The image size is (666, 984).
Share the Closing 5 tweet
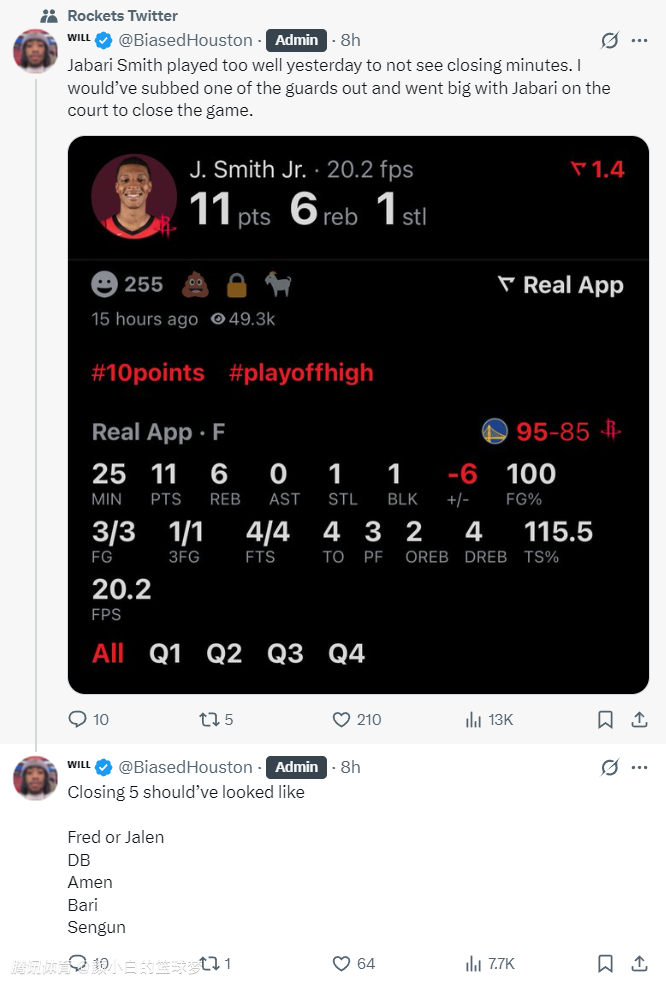click(x=639, y=964)
